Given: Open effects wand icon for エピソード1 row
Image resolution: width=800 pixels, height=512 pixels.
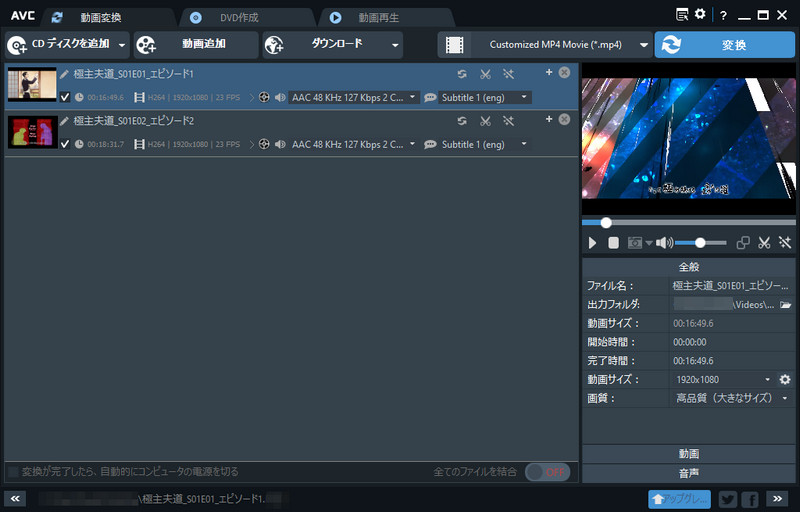Looking at the screenshot, I should tap(508, 74).
